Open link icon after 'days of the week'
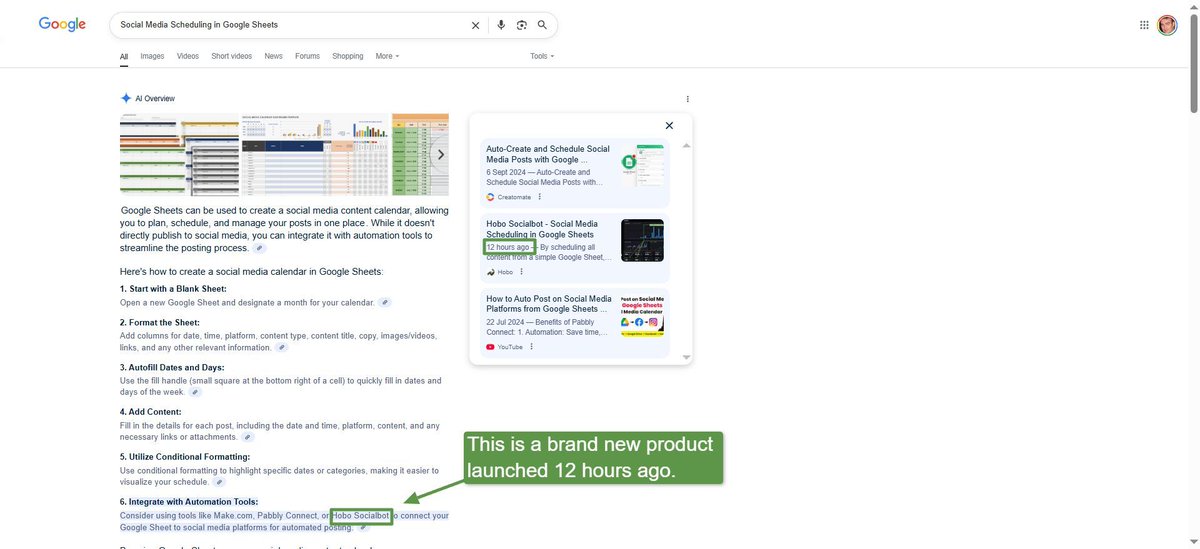 196,392
